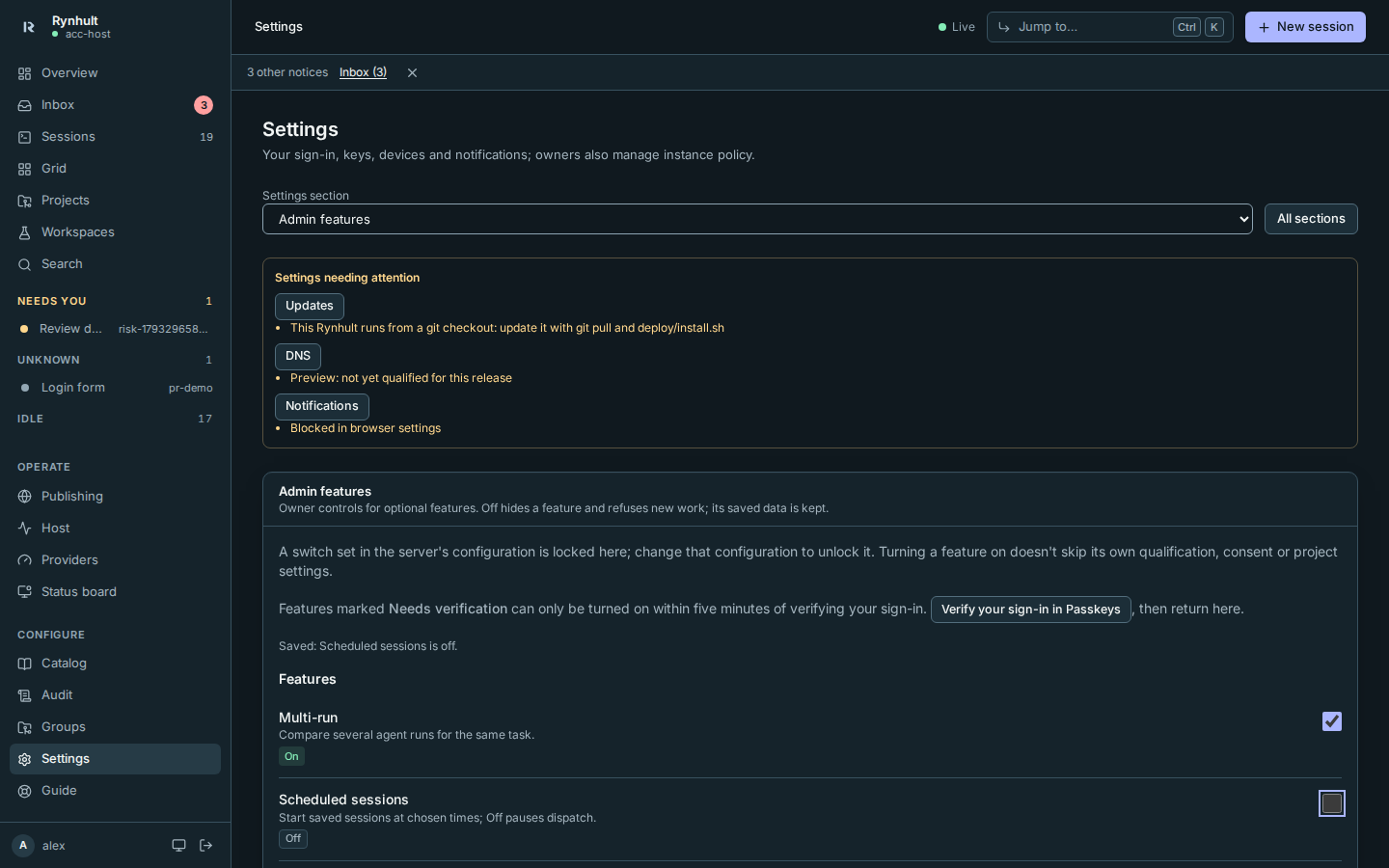Open the Inbox sidebar item
Image resolution: width=1389 pixels, height=868 pixels.
[x=115, y=105]
